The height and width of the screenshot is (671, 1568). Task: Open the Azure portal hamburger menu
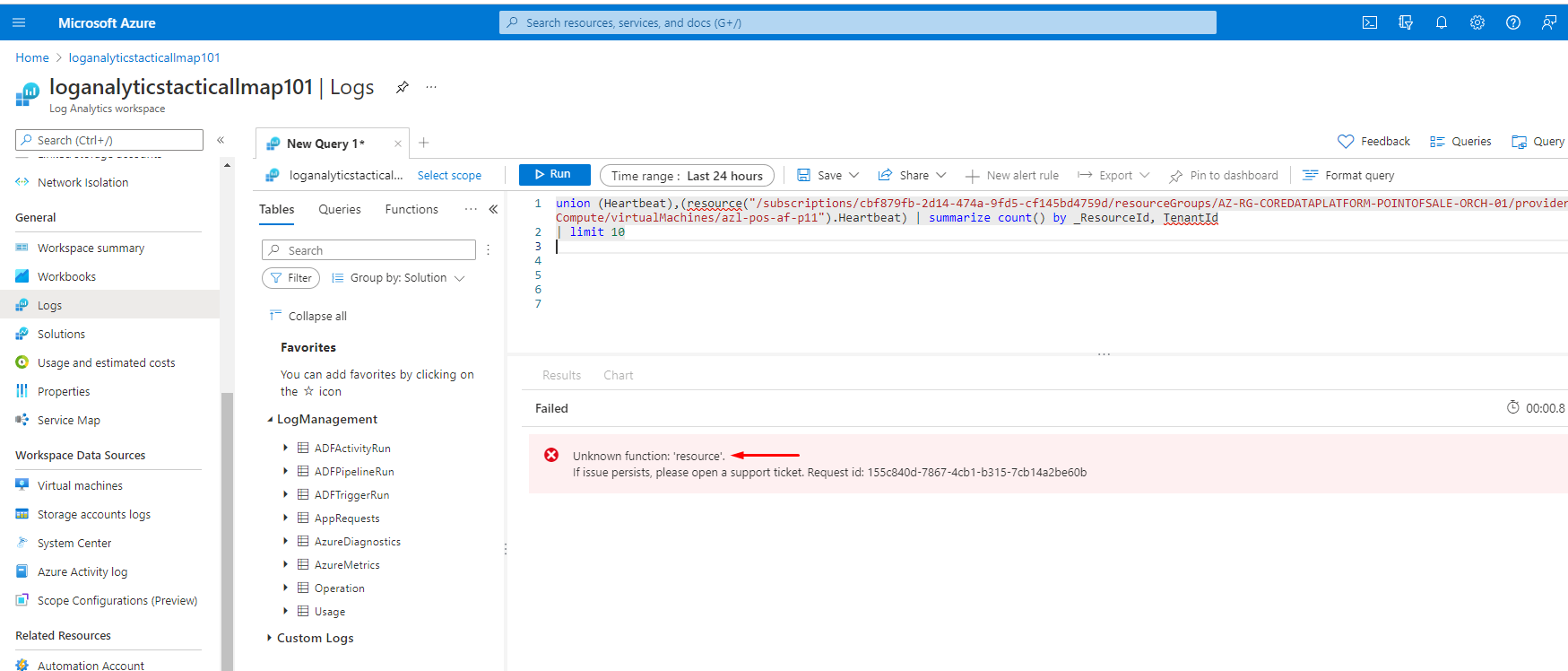[19, 22]
